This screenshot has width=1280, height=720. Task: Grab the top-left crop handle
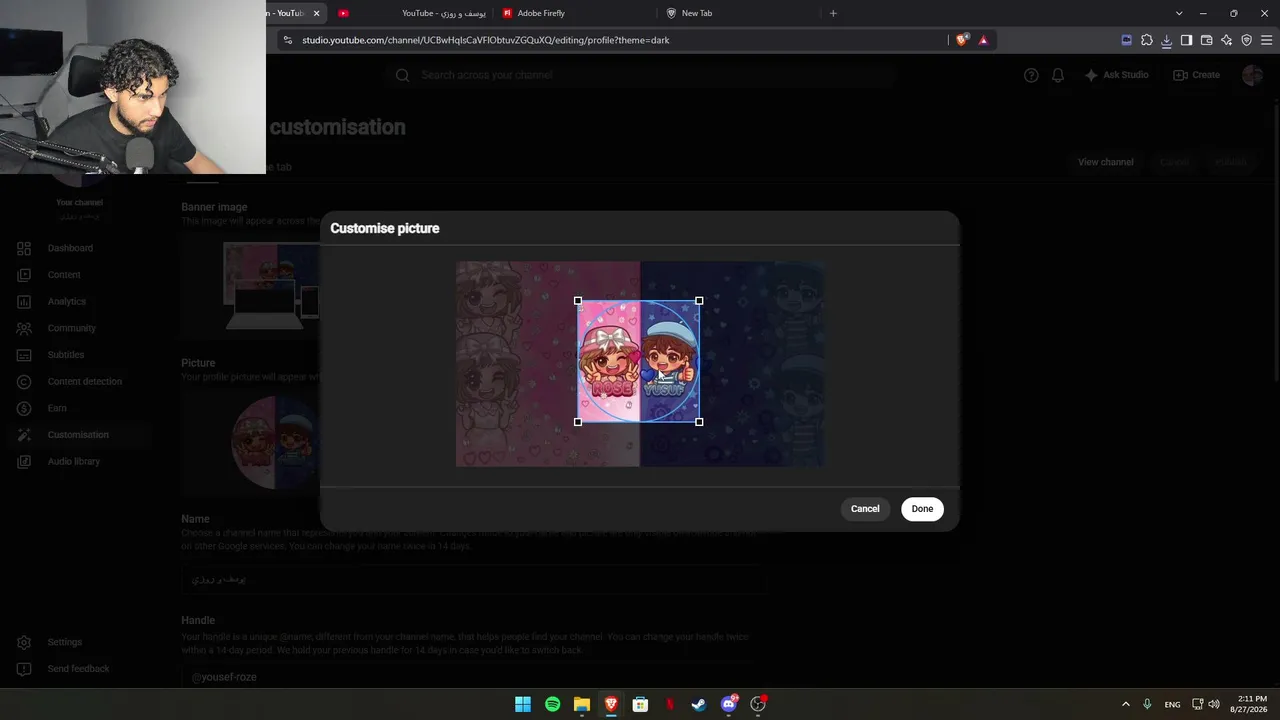click(x=578, y=301)
